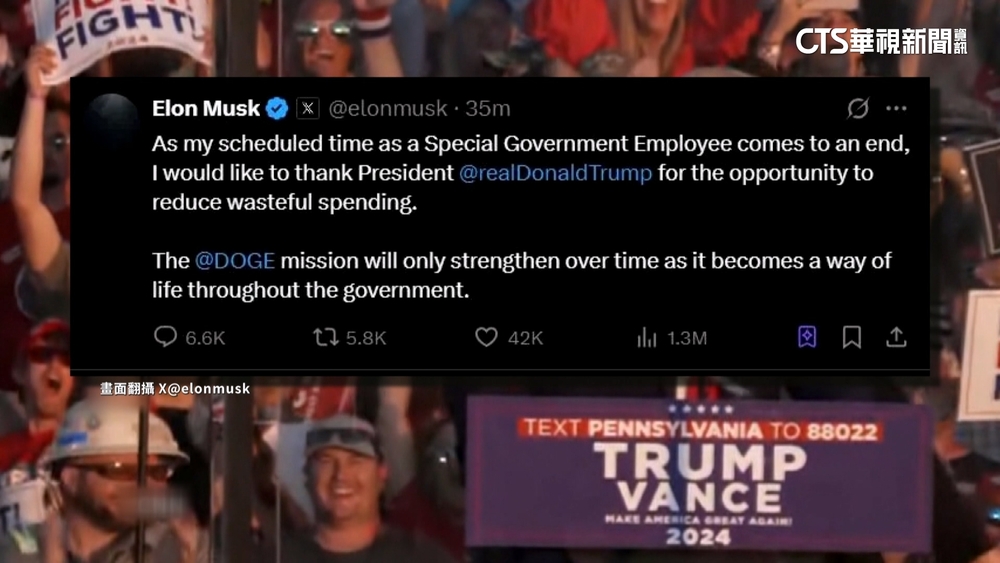The height and width of the screenshot is (563, 1000).
Task: Open the 35m timestamp link
Action: (488, 108)
